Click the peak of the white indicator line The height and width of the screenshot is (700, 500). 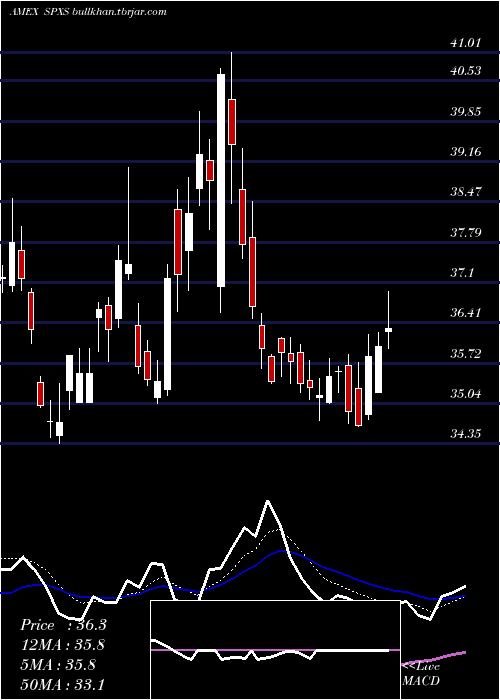(x=267, y=501)
